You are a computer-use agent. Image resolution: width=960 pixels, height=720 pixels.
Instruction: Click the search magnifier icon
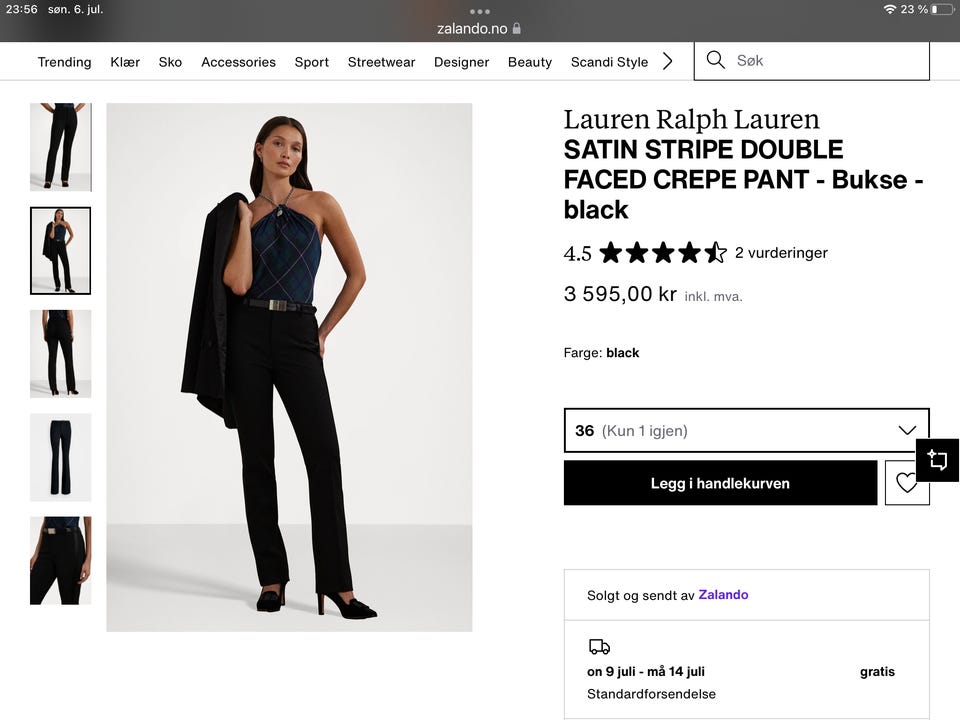pyautogui.click(x=715, y=60)
